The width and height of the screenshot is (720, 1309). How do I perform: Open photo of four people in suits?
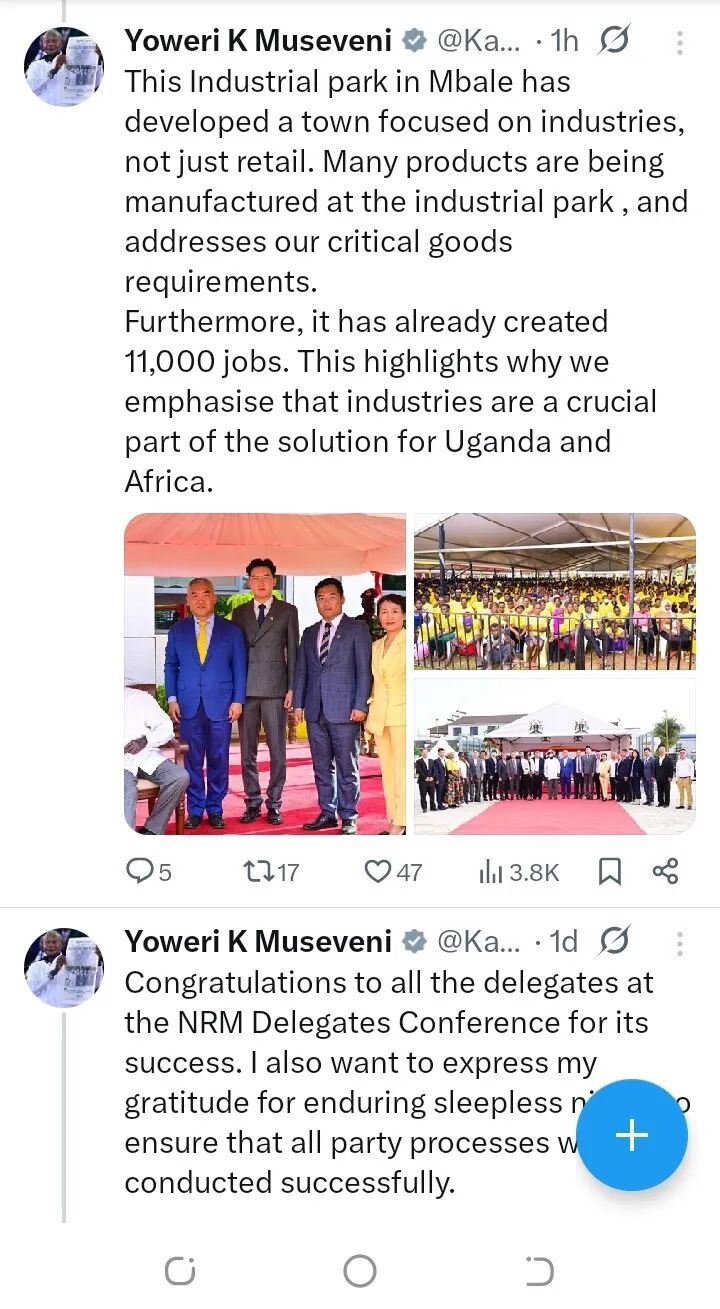point(265,674)
